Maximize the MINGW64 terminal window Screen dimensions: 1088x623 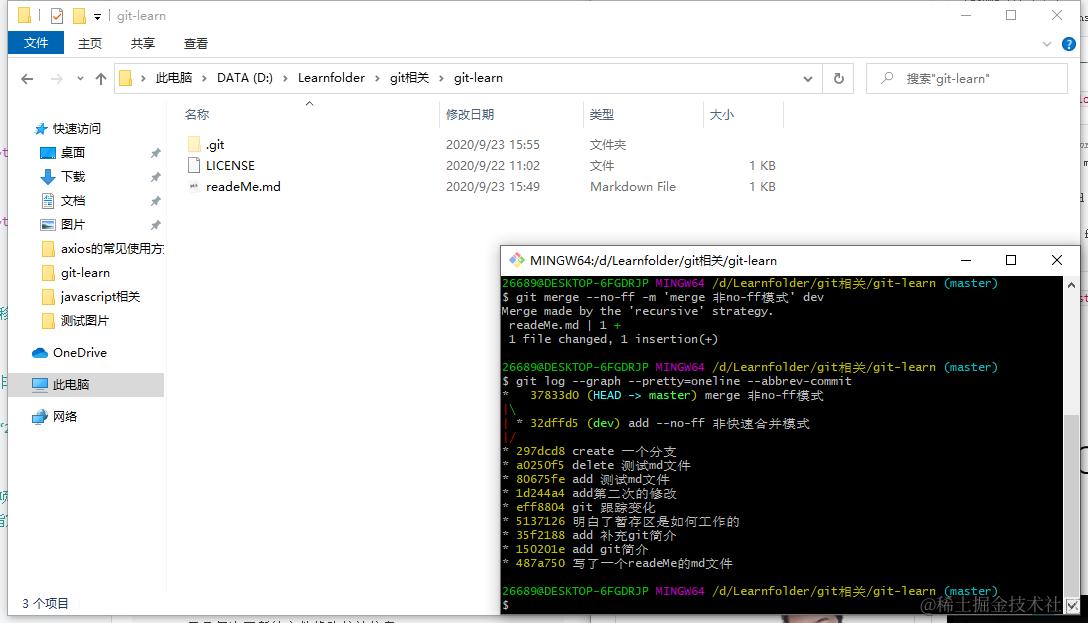pos(1011,260)
